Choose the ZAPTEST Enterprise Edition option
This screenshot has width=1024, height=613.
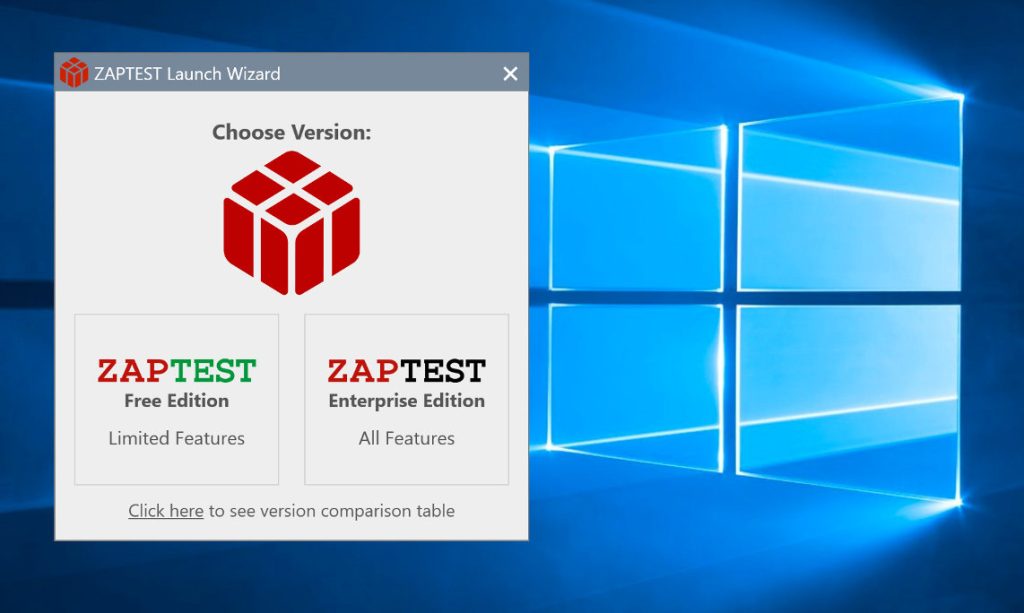[406, 400]
